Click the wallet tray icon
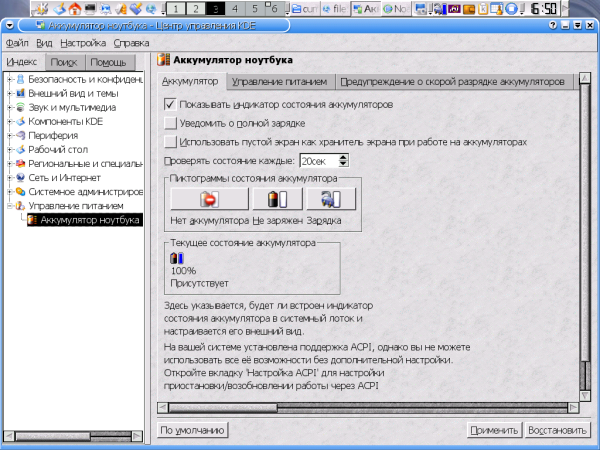Viewport: 600px width, 450px height. (x=469, y=8)
